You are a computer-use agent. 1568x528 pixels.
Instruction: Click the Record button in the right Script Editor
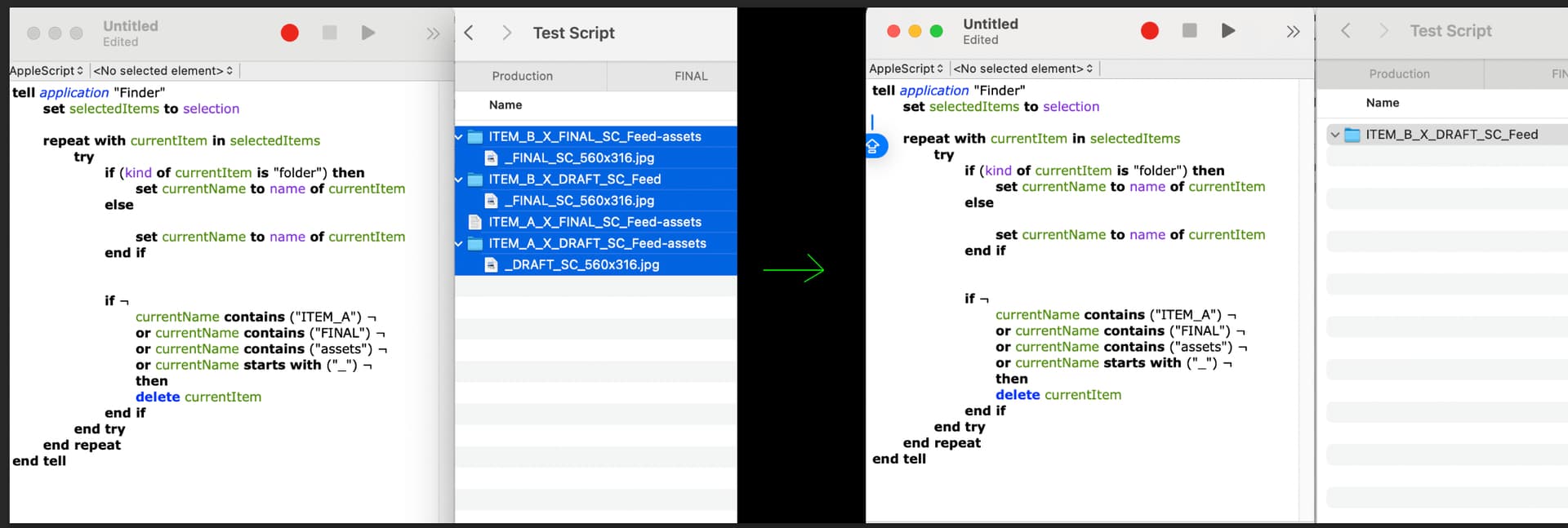(1149, 30)
